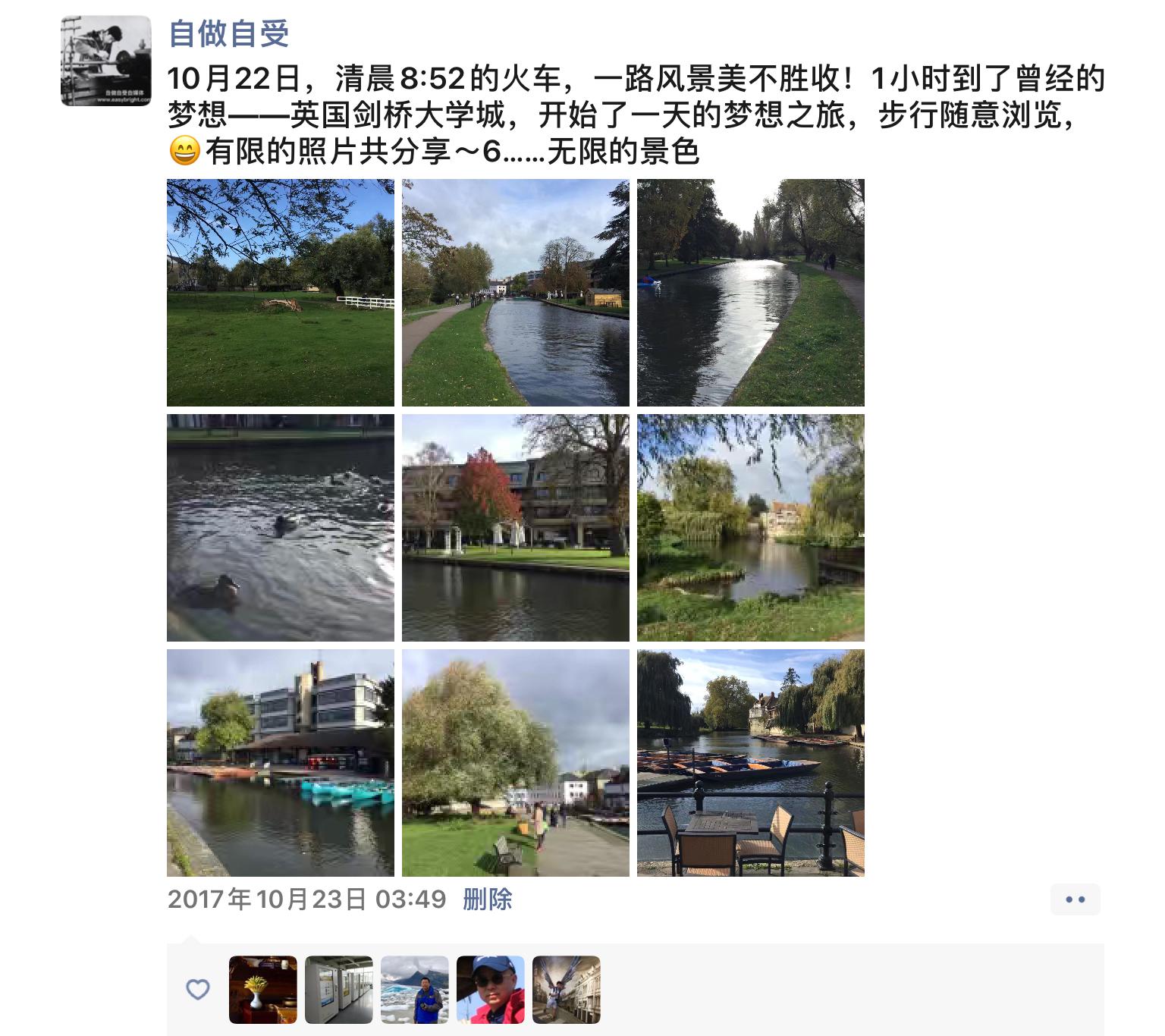
Task: Open liker avatar showing corridor
Action: [x=339, y=990]
